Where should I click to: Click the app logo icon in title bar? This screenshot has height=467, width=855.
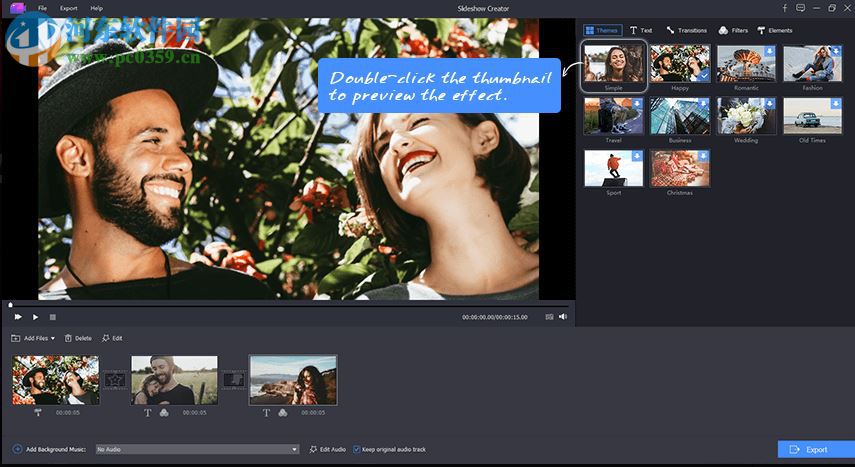18,8
